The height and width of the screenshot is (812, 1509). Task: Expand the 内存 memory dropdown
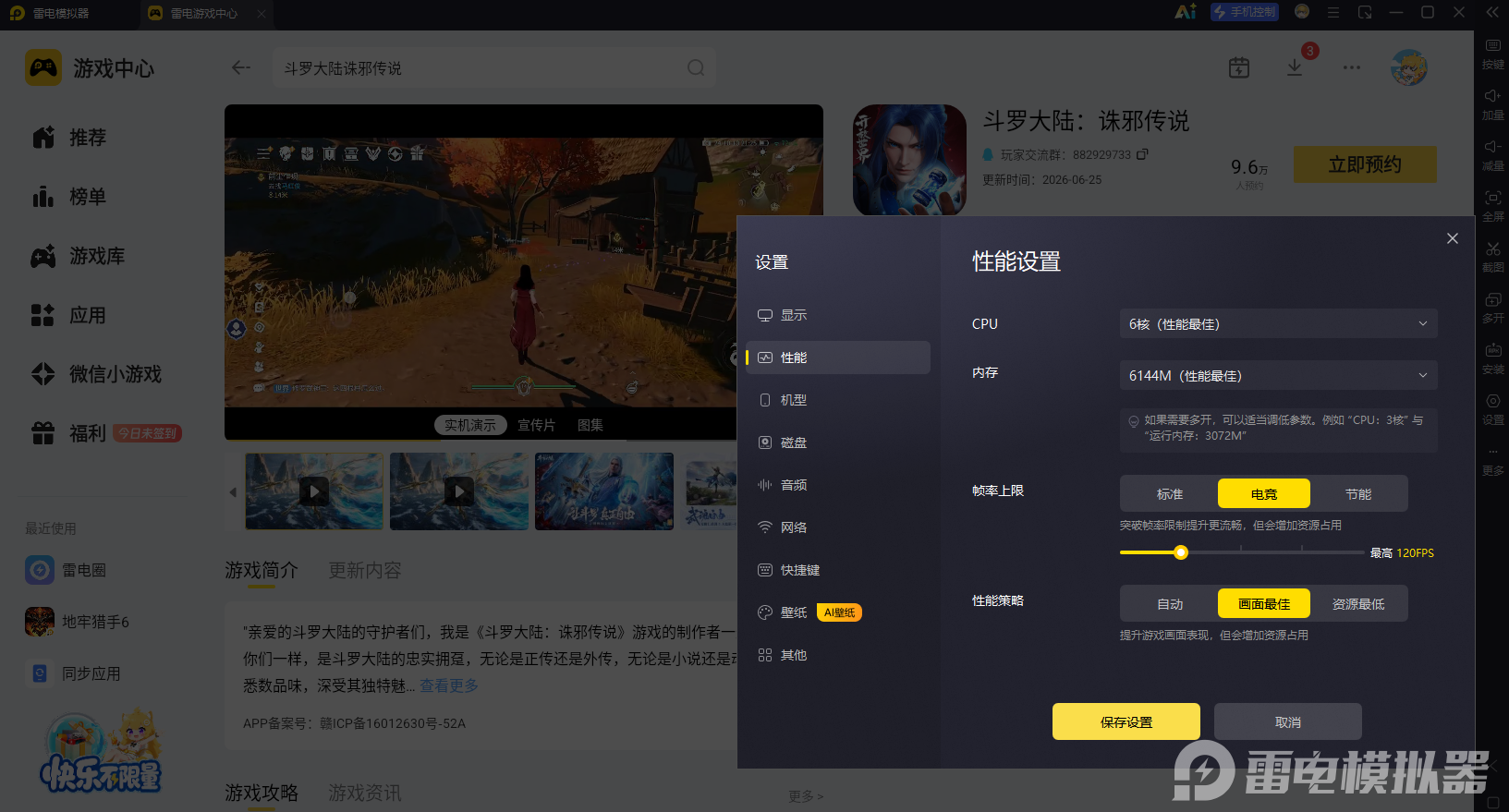click(1279, 376)
